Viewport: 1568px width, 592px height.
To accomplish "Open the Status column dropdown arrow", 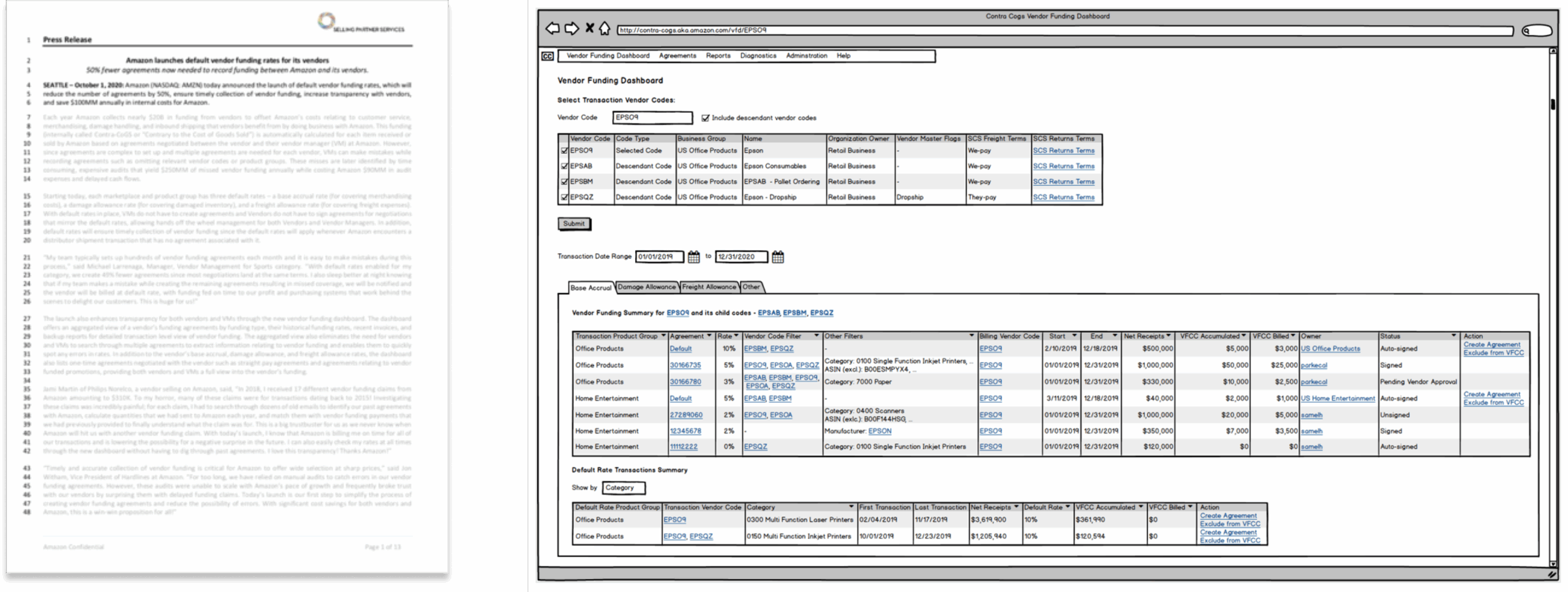I will click(1453, 336).
